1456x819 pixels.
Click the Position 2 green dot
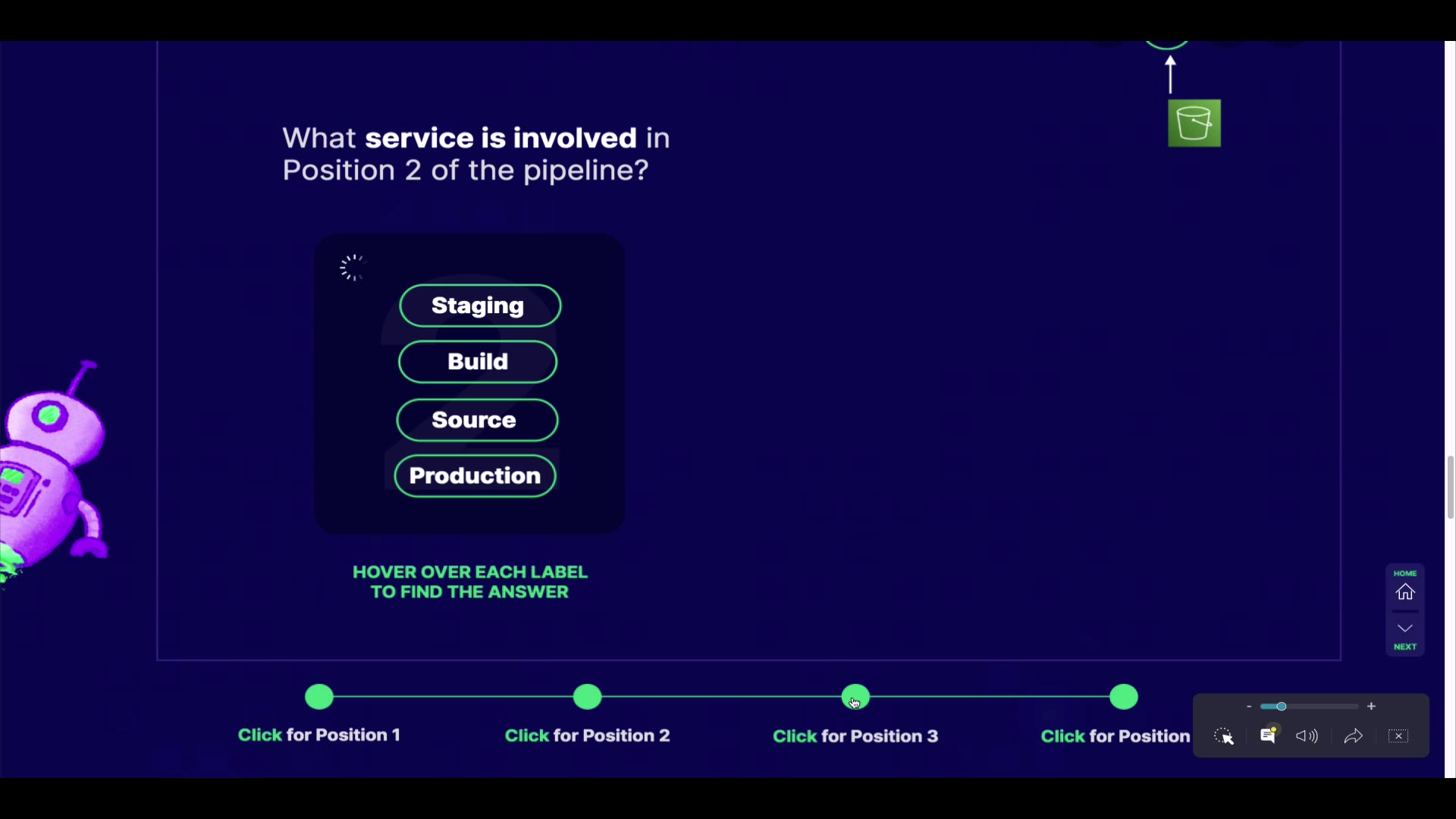[x=588, y=697]
